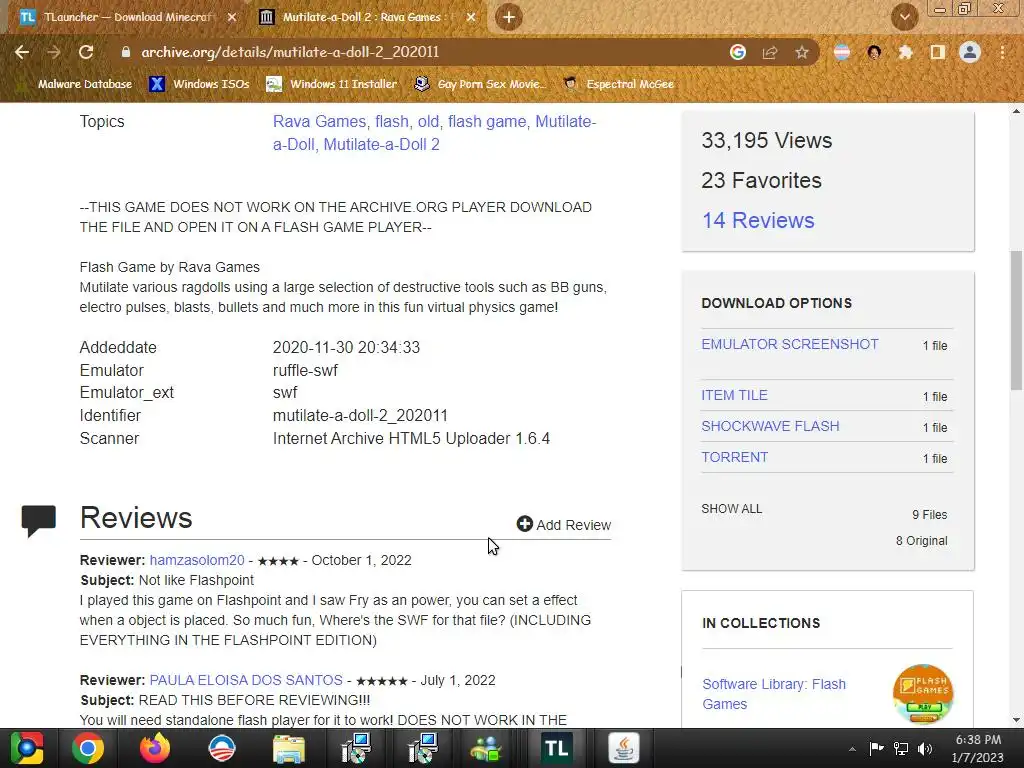This screenshot has width=1024, height=768.
Task: Open the Rava Games topic link
Action: tap(319, 121)
